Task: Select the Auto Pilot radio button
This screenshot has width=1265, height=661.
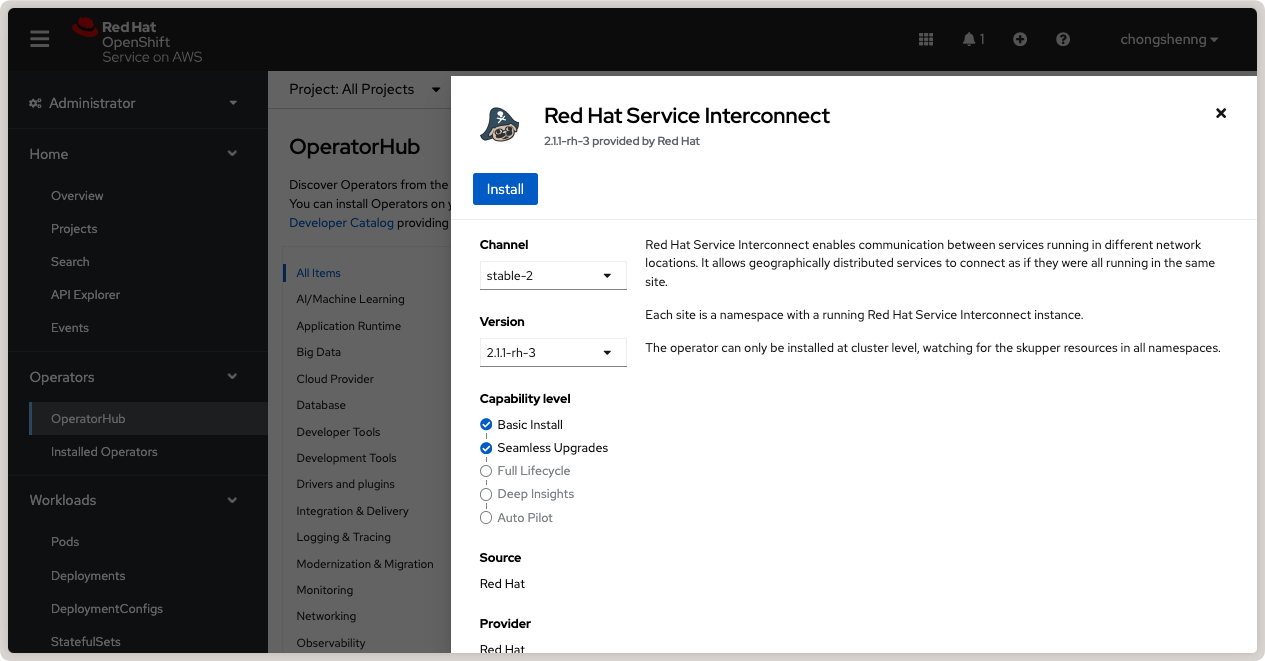Action: point(486,517)
